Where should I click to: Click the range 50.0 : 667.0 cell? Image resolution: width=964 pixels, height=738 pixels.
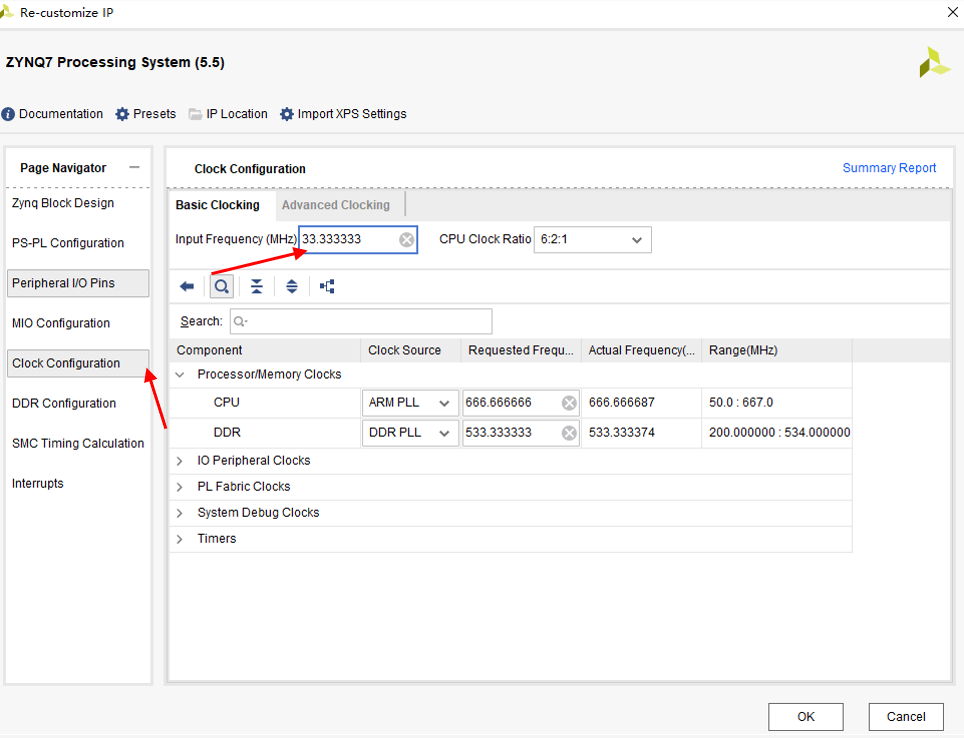click(x=777, y=403)
